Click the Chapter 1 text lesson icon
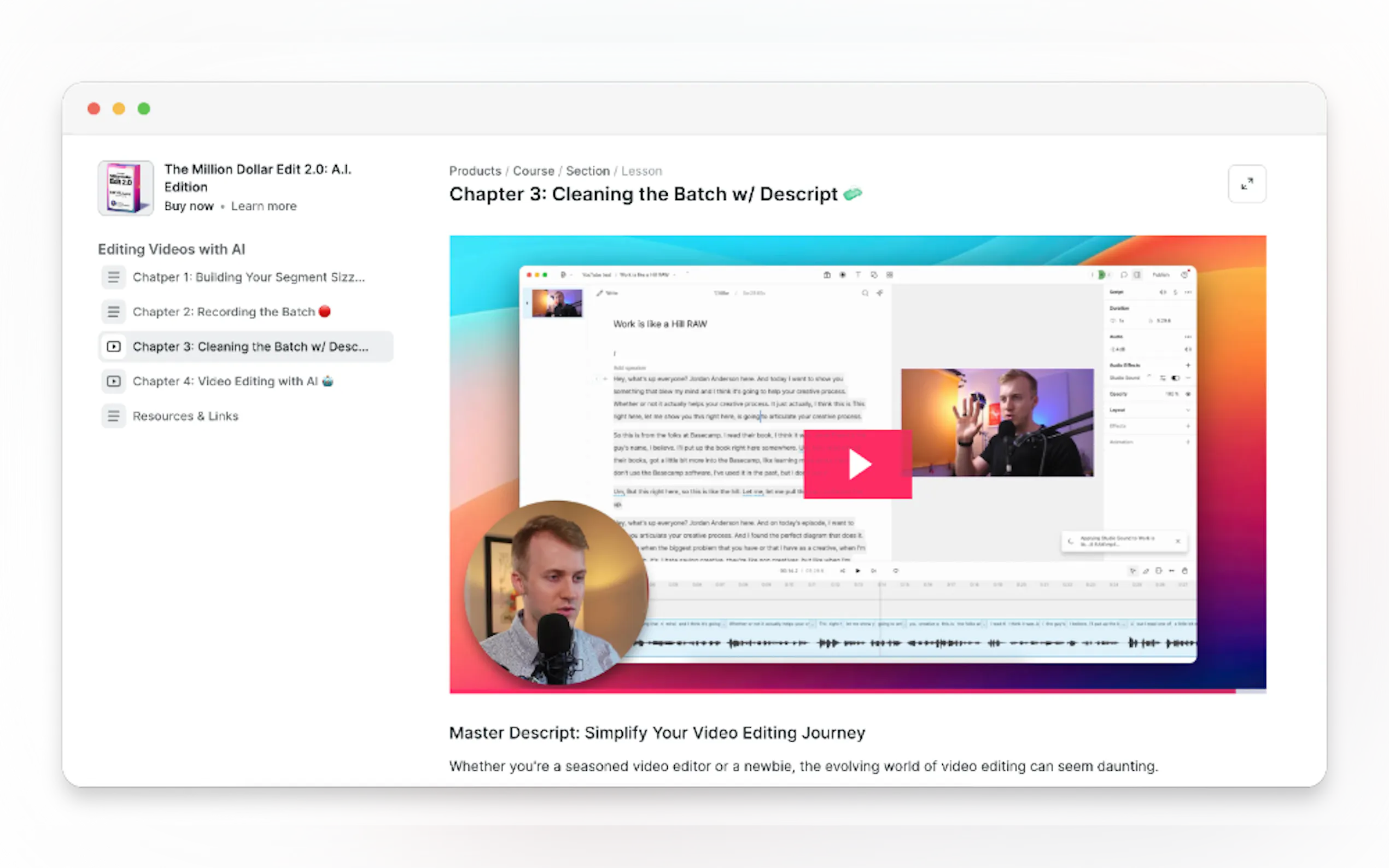Screen dimensions: 1389x868 [x=114, y=277]
